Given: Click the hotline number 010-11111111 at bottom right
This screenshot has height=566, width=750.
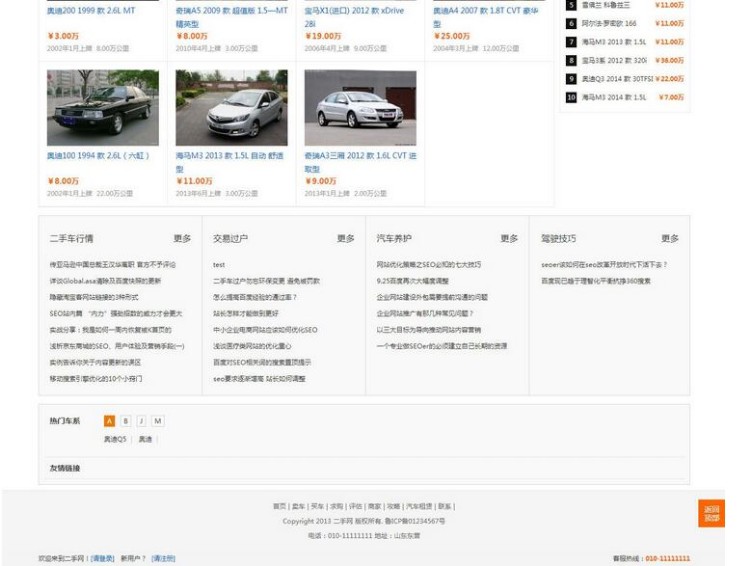Looking at the screenshot, I should (x=668, y=558).
